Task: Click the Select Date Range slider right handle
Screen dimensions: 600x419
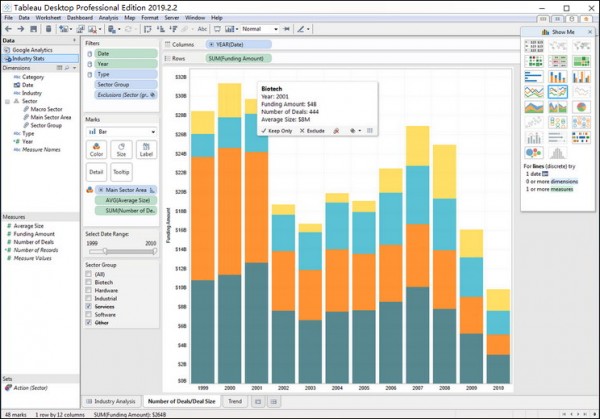Action: pos(154,251)
